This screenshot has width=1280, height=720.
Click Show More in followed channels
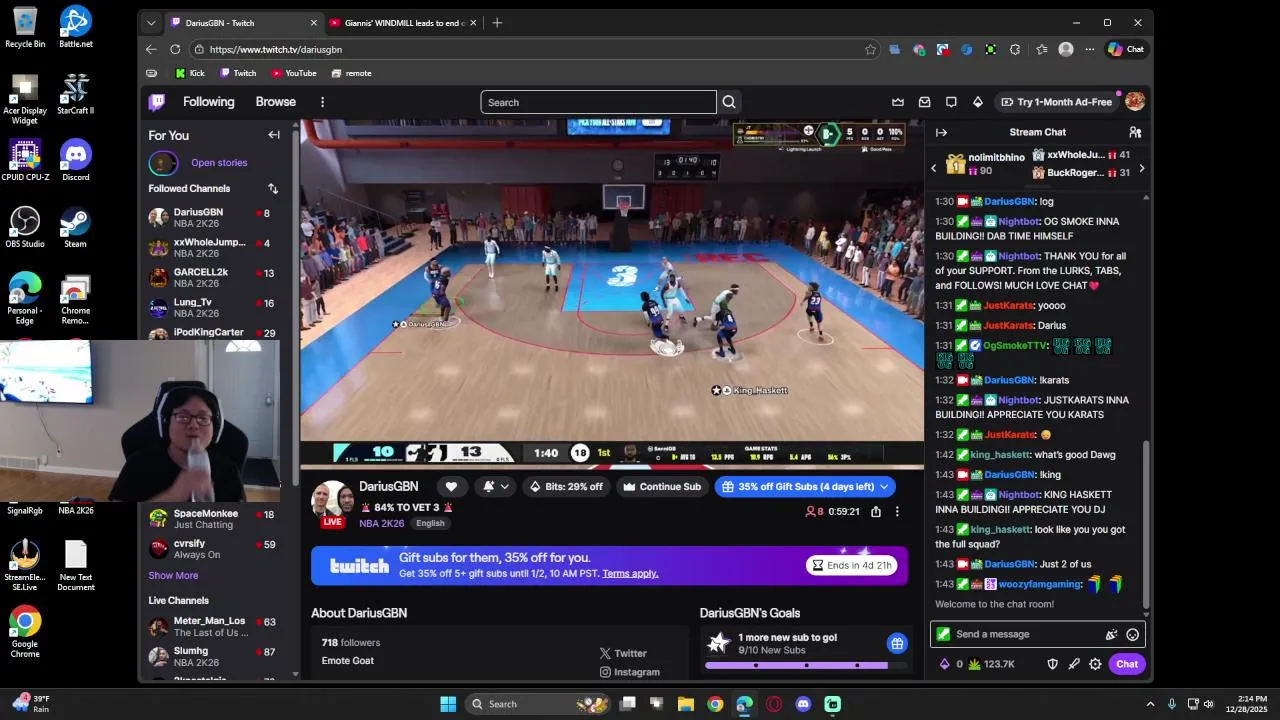pyautogui.click(x=173, y=575)
